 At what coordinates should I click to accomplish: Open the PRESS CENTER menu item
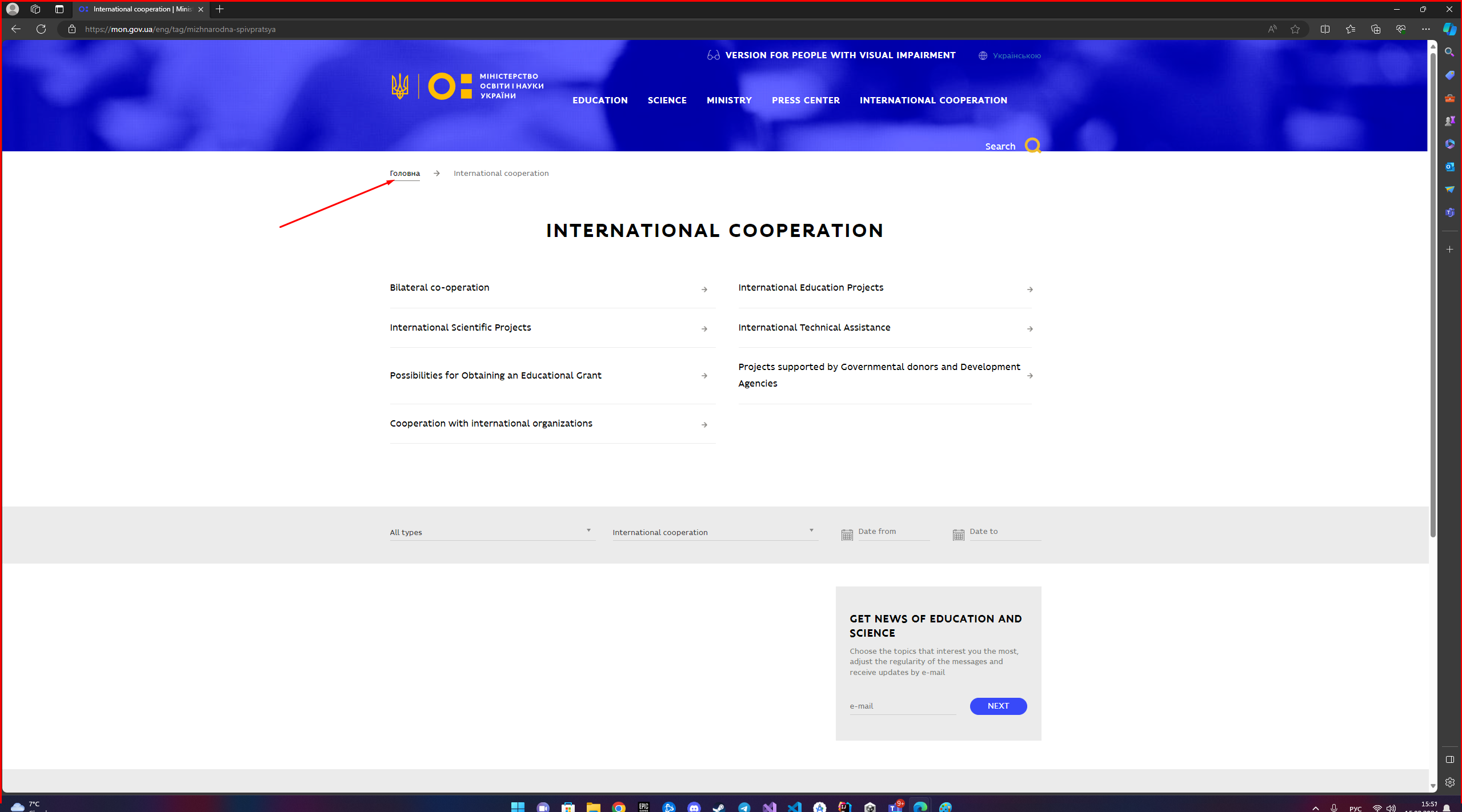pos(805,101)
